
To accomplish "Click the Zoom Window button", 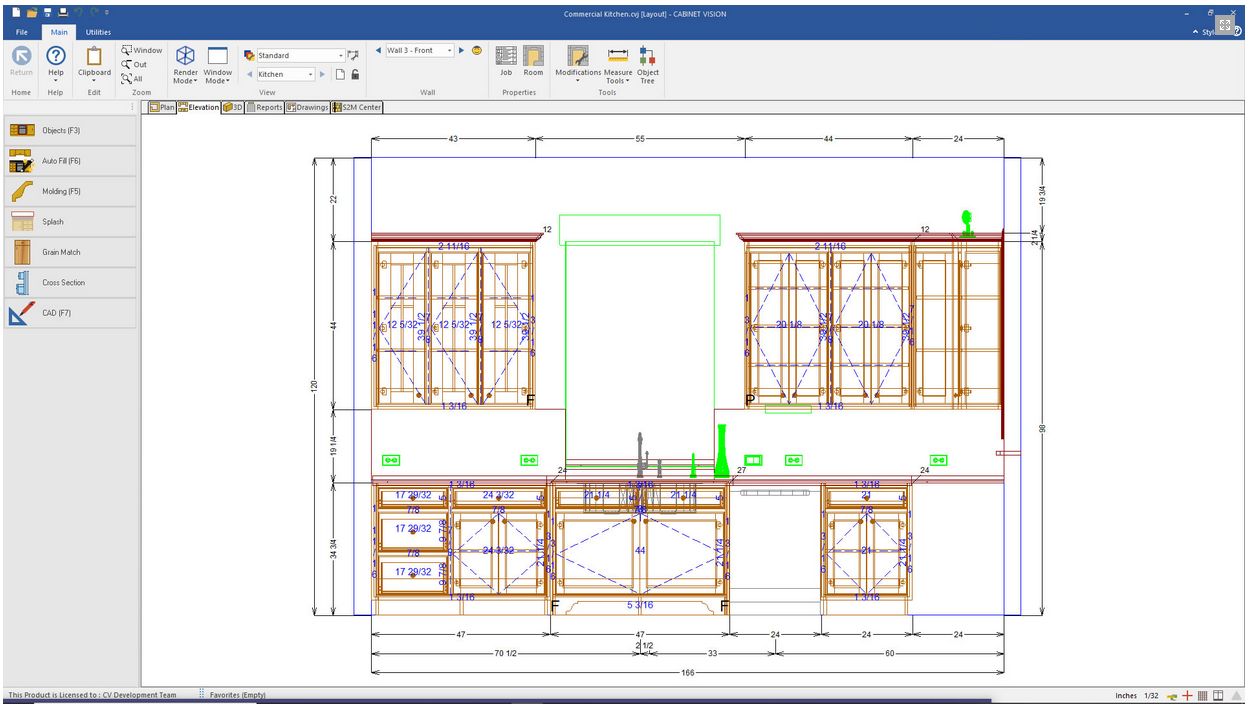I will (141, 50).
